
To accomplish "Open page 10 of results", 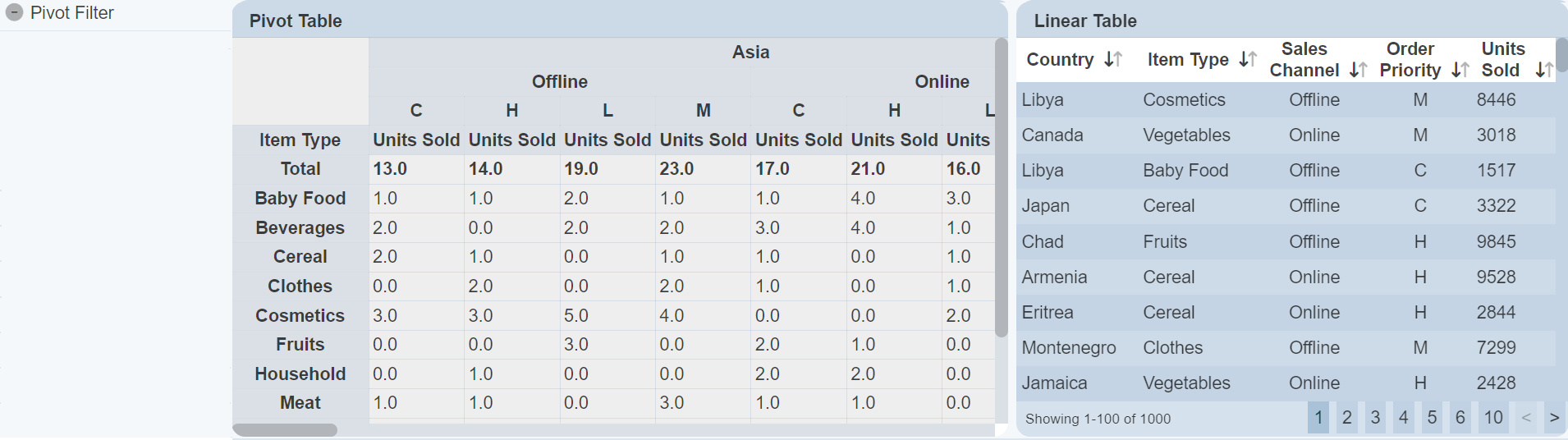I will tap(1492, 418).
